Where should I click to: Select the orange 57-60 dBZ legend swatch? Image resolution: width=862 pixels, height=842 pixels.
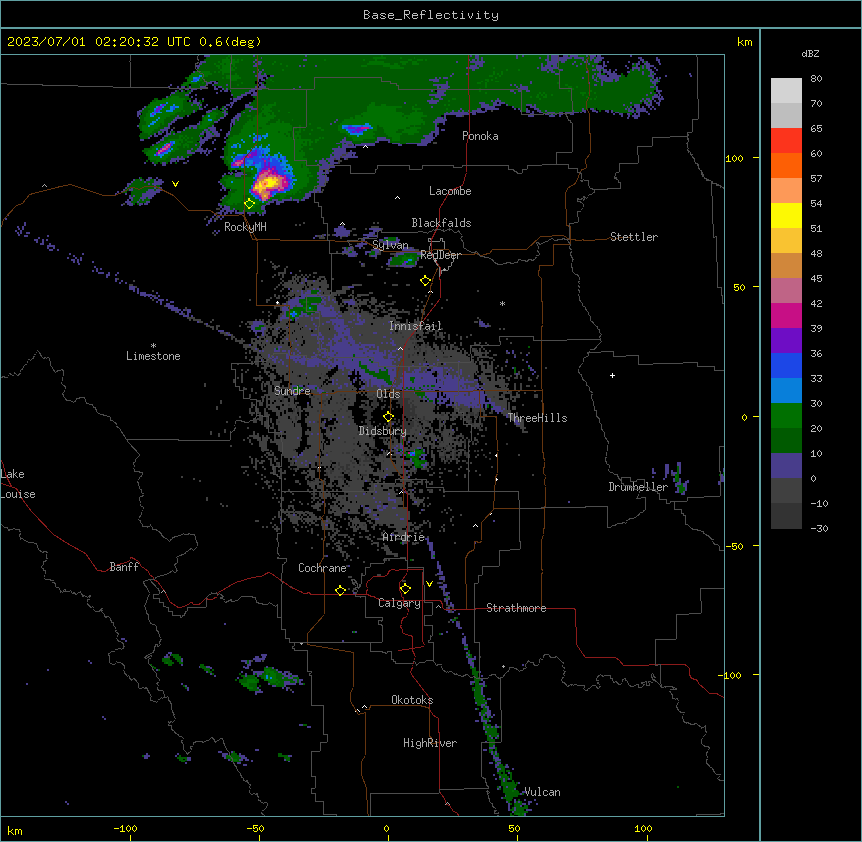(786, 165)
